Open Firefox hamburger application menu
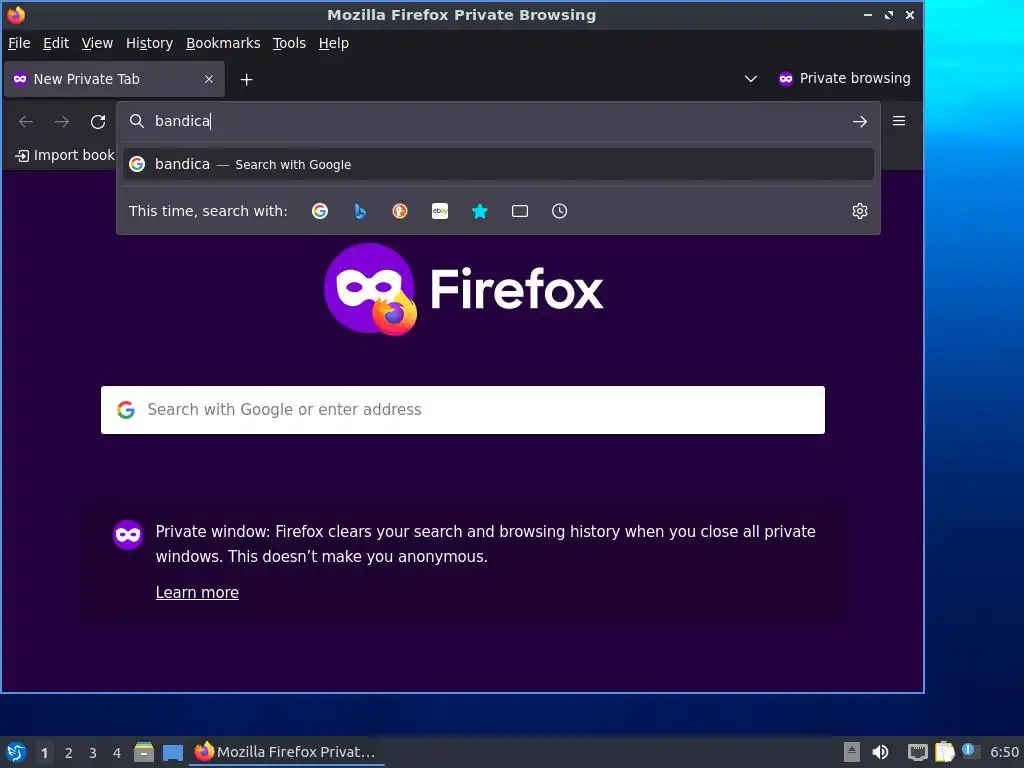Screen dimensions: 1024x768 [x=899, y=121]
